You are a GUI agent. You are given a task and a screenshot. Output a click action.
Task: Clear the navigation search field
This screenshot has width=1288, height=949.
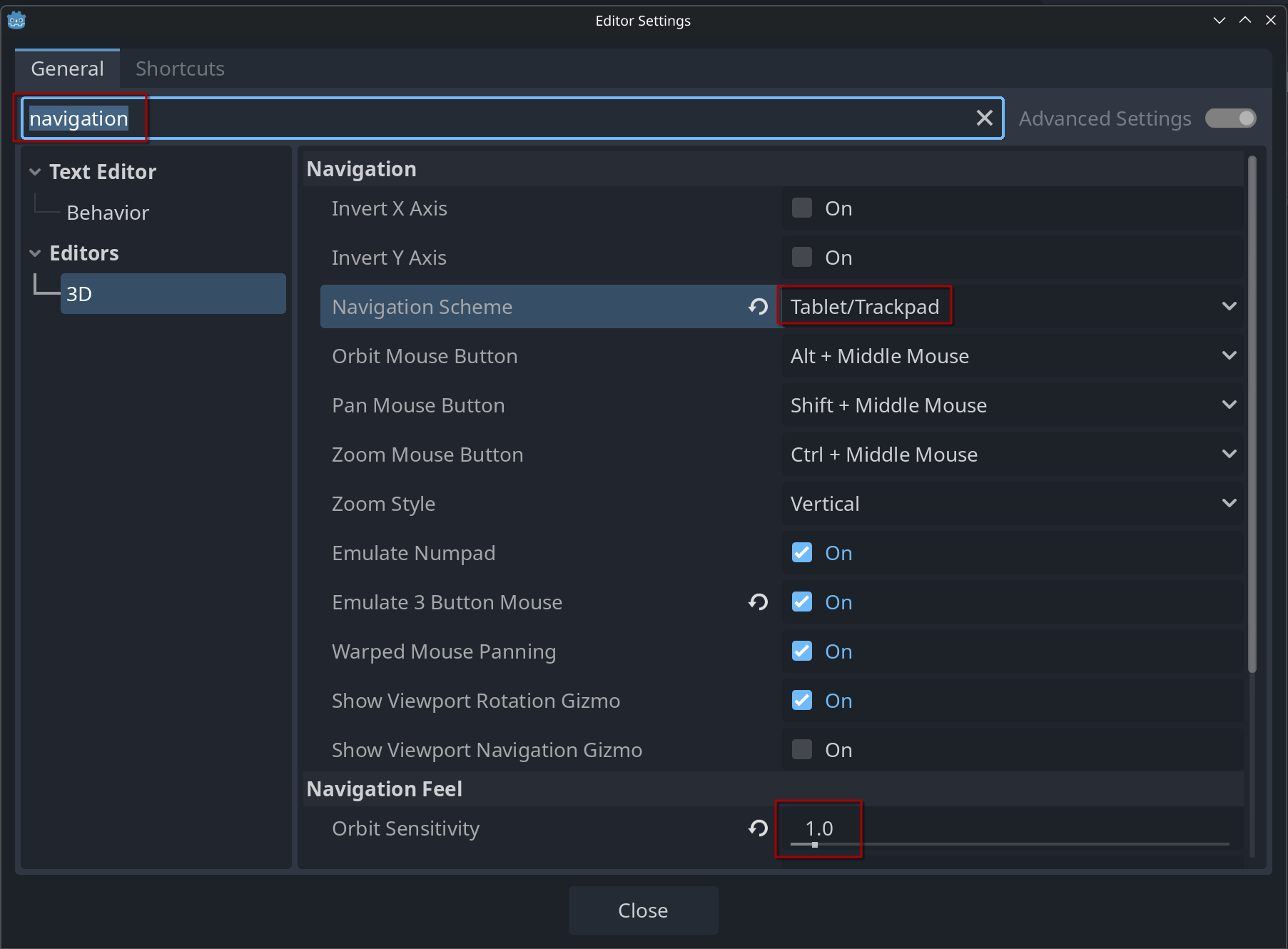coord(984,118)
